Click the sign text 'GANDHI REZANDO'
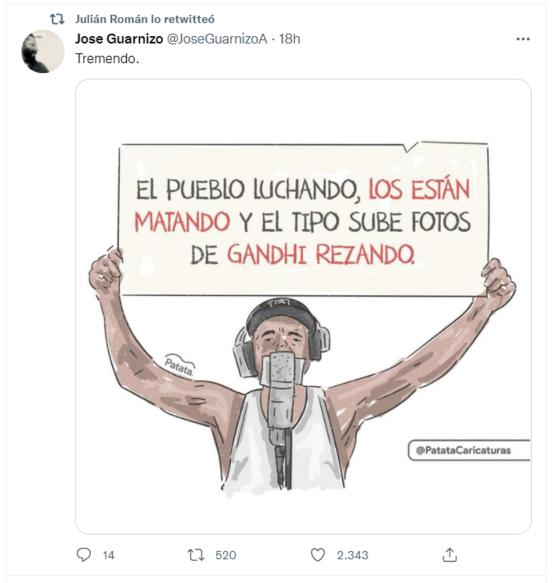 point(321,255)
